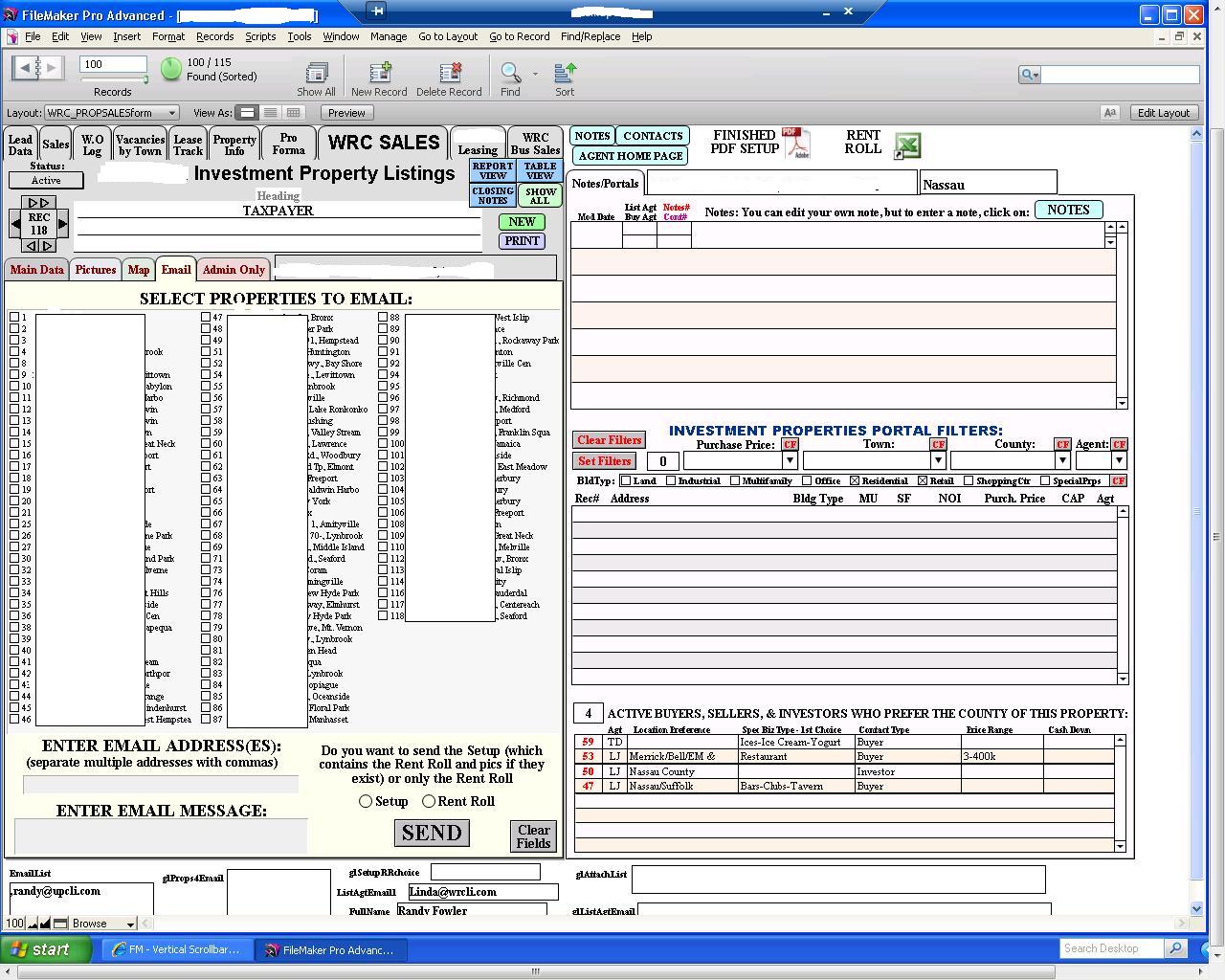The image size is (1225, 980).
Task: Click the double right arrows above REC 118
Action: click(38, 203)
